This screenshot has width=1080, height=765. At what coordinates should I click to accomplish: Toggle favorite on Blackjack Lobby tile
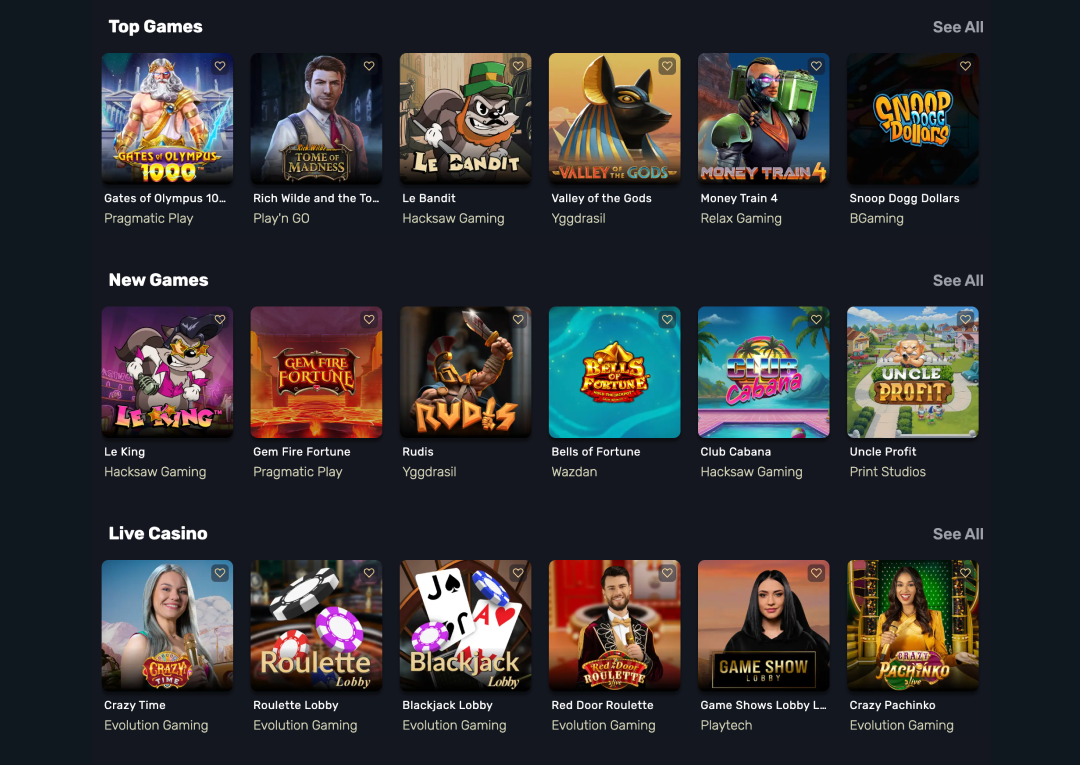518,573
